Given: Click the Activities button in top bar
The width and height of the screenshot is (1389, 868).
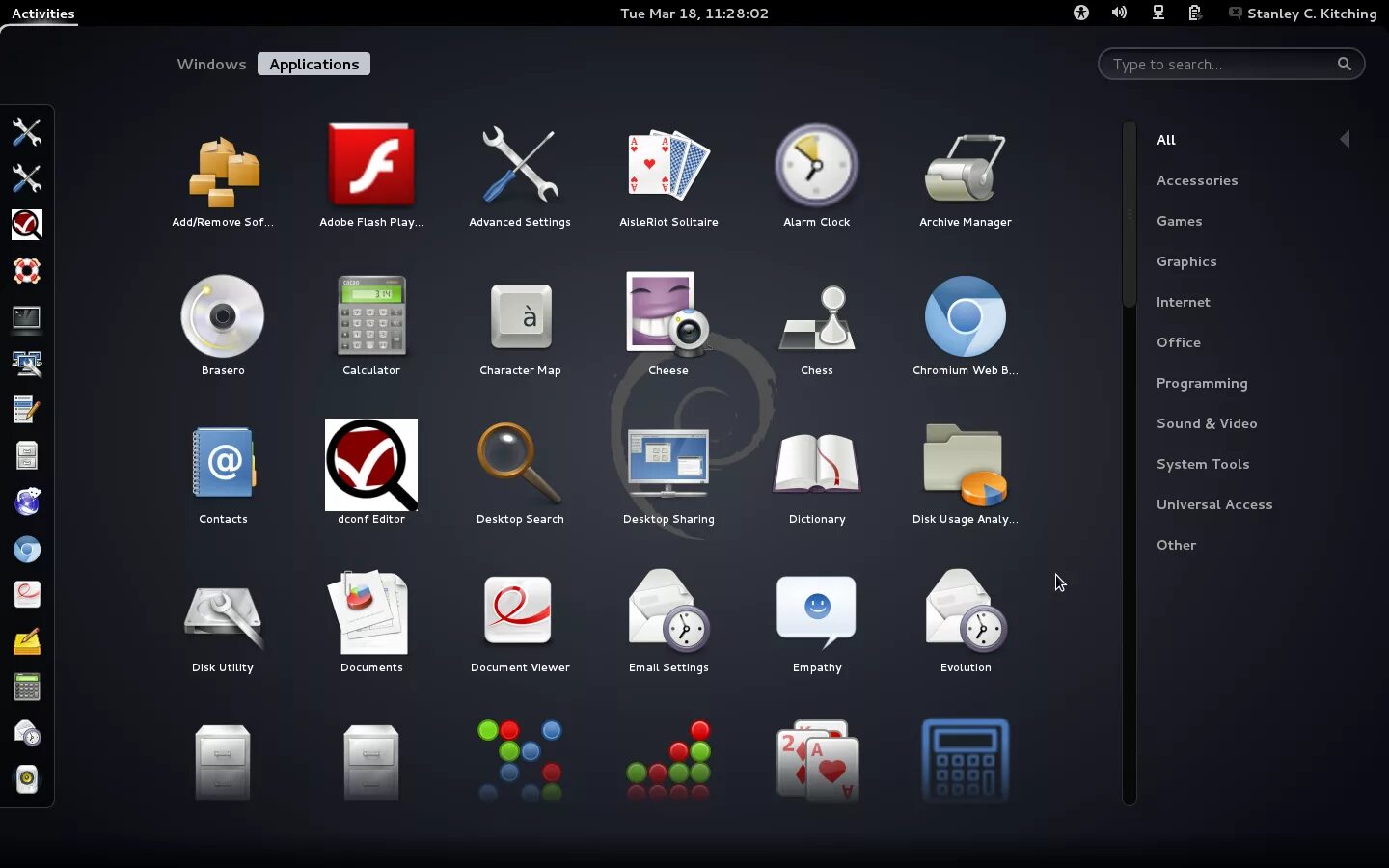Looking at the screenshot, I should pos(43,14).
